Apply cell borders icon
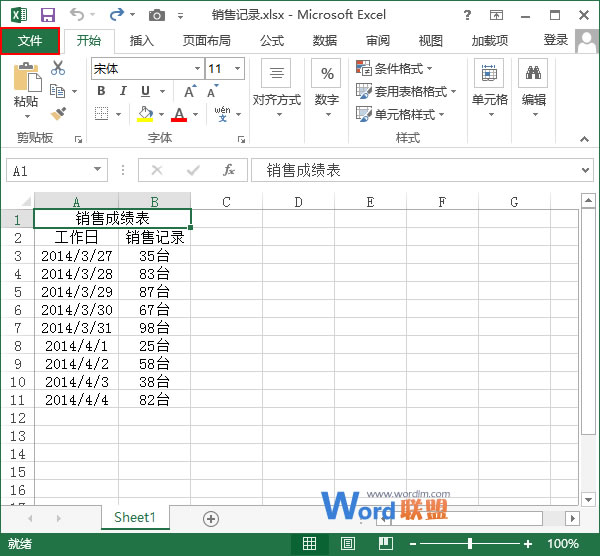 pos(101,114)
